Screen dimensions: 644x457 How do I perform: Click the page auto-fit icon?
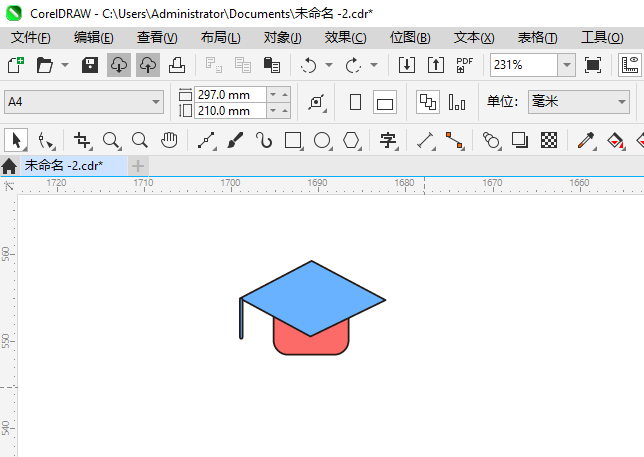[317, 102]
